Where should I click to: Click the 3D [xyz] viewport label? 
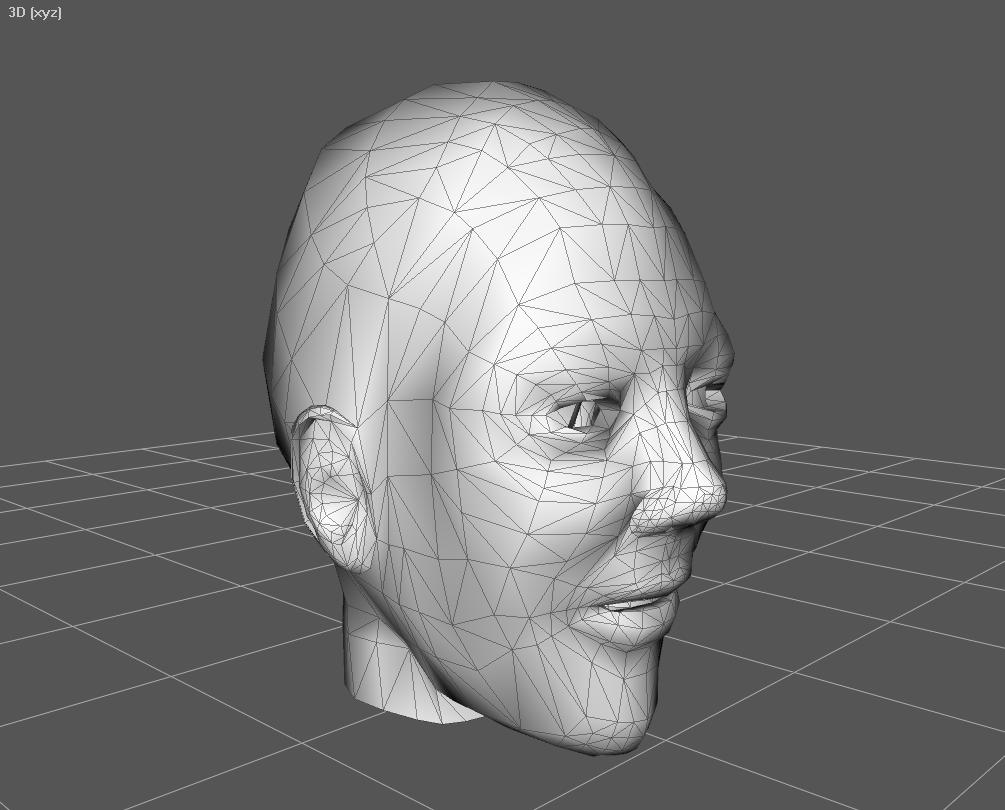(x=35, y=13)
